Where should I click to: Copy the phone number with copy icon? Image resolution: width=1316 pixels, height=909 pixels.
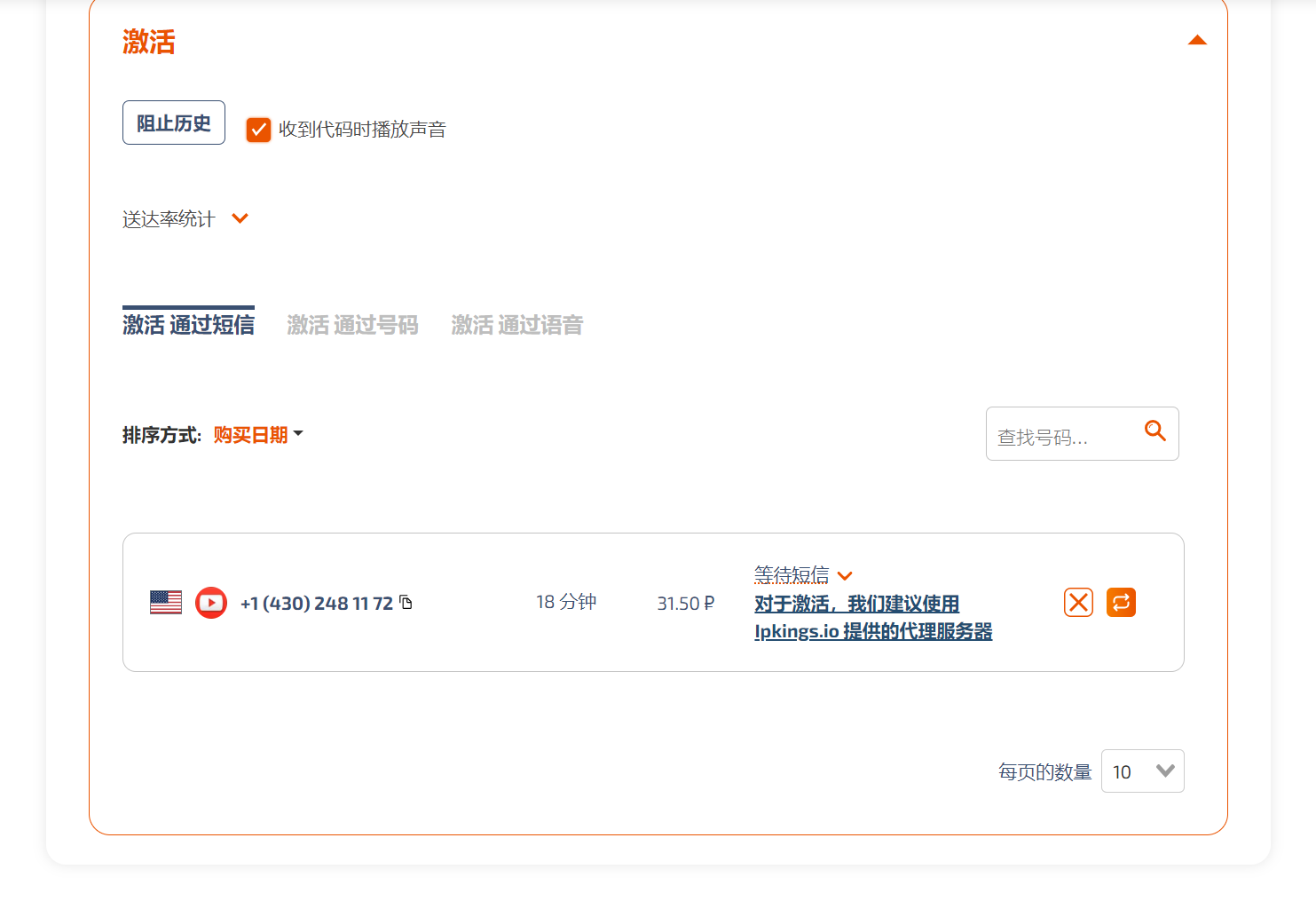406,602
